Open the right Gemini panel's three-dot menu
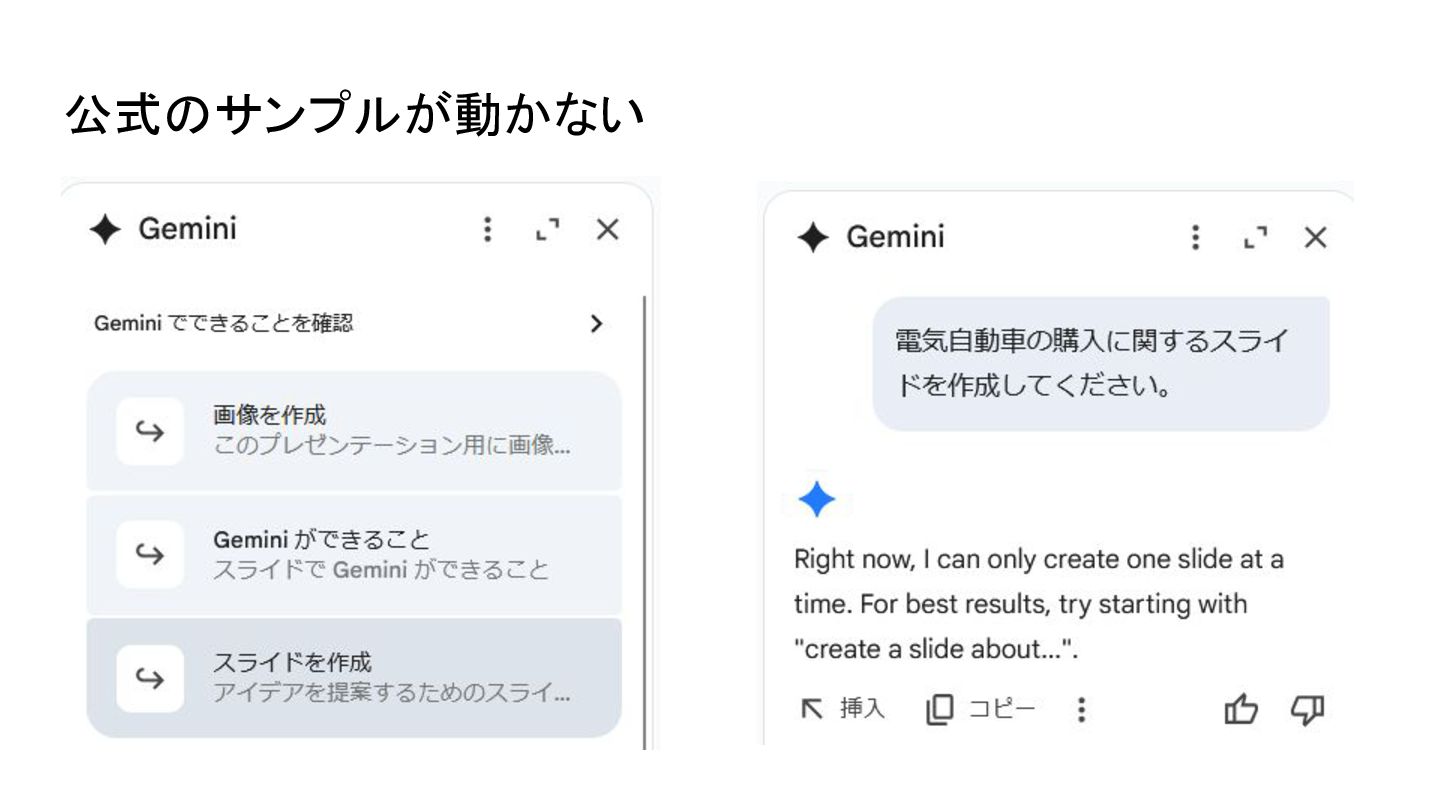This screenshot has width=1440, height=810. (1195, 237)
